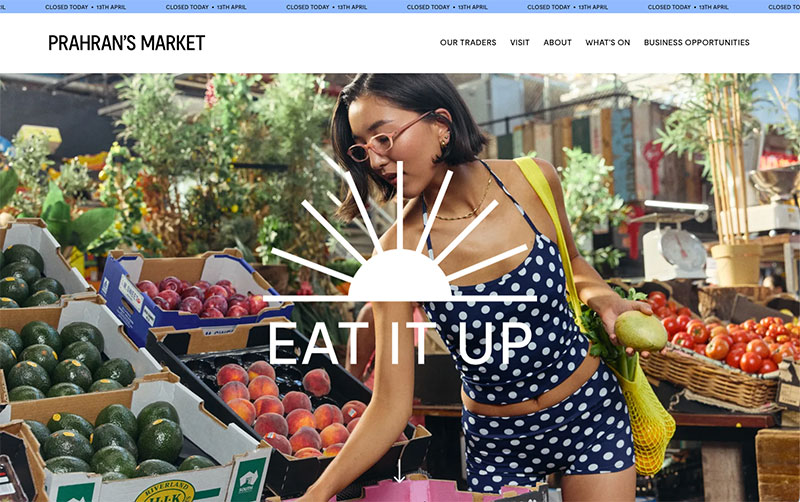Click the leftmost Closed Today 13th April notice
This screenshot has width=800, height=502.
[86, 7]
